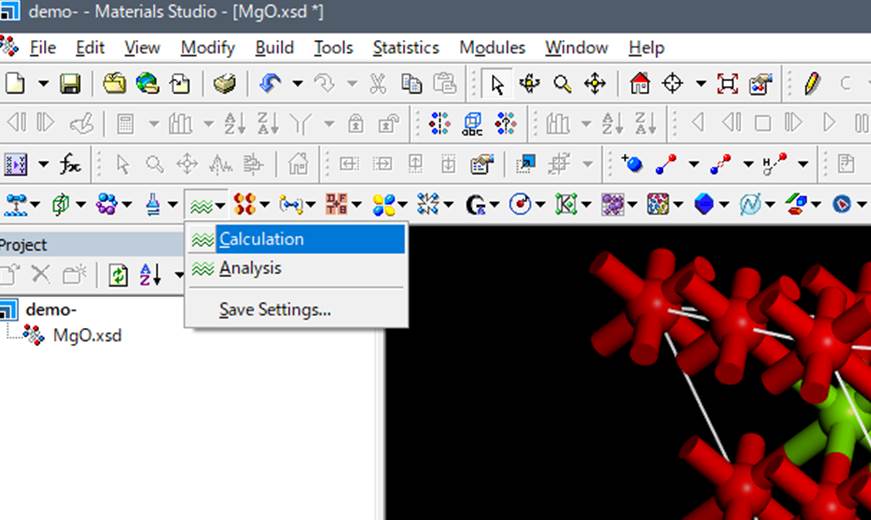Click the Reset View home icon
This screenshot has width=871, height=520.
(640, 84)
